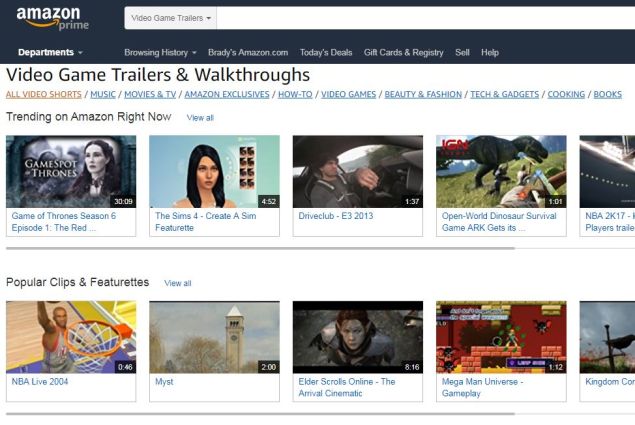Open Elder Scrolls Online - The Arrival Cinematic title
The height and width of the screenshot is (425, 635).
click(347, 387)
